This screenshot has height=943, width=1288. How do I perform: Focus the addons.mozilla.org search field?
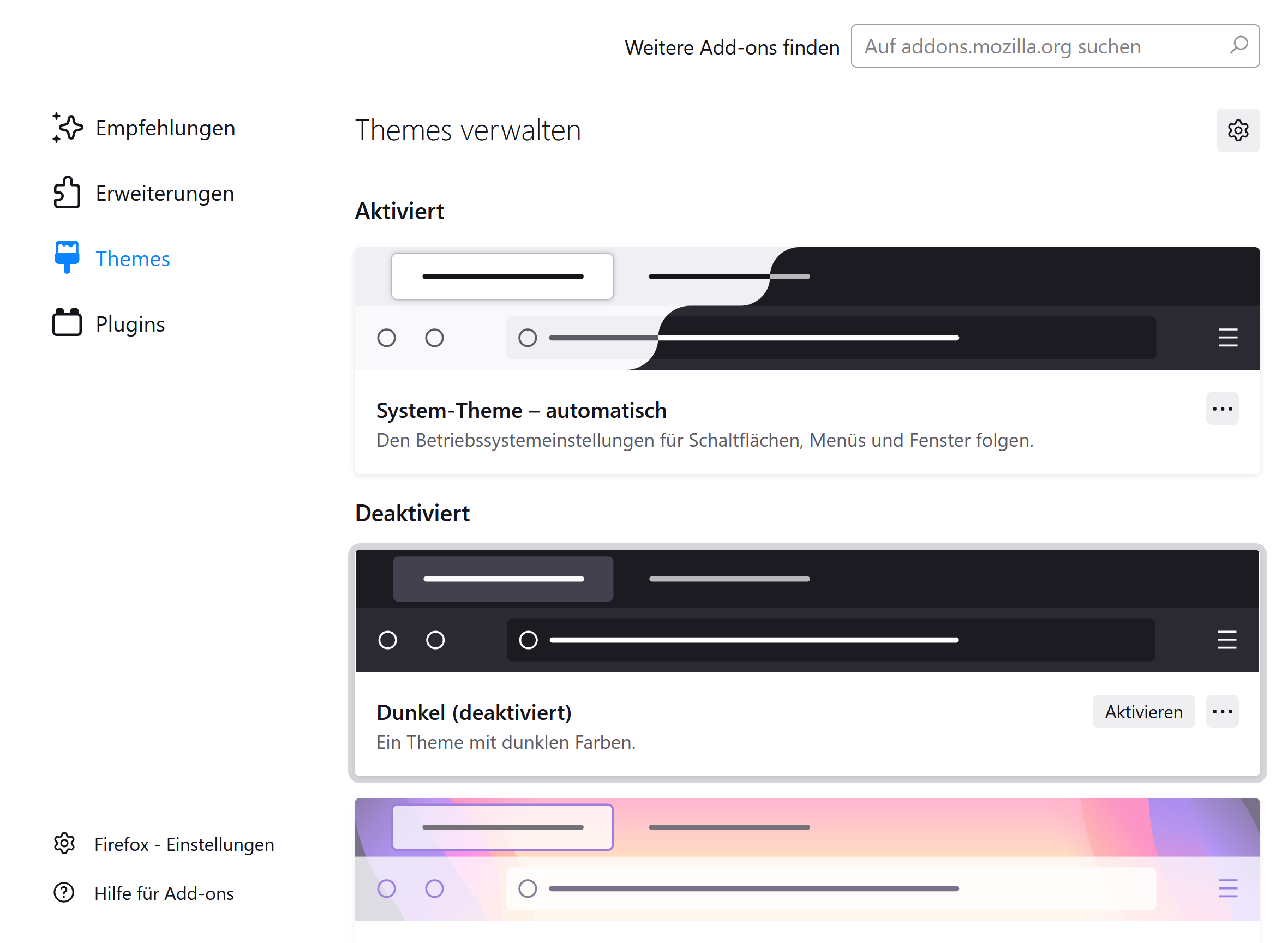coord(1028,46)
